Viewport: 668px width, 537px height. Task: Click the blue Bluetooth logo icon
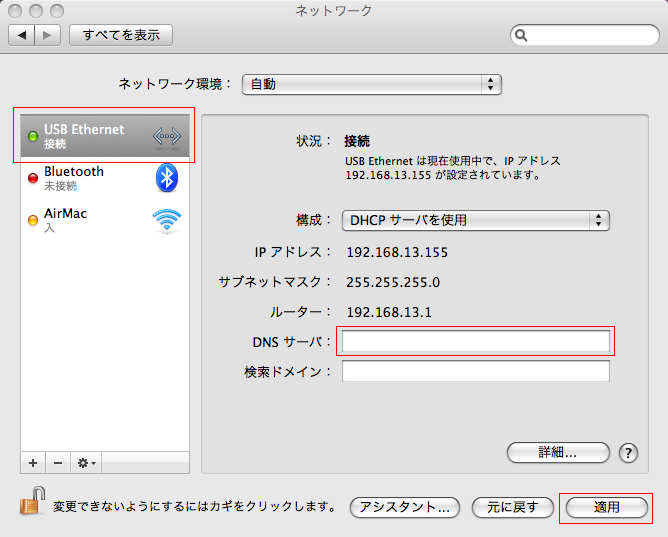click(x=167, y=178)
